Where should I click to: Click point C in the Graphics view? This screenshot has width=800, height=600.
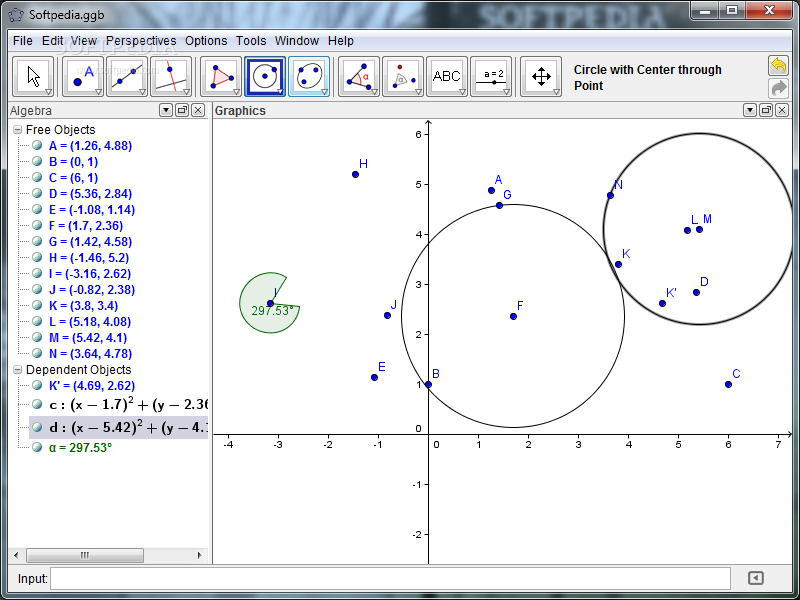click(728, 384)
